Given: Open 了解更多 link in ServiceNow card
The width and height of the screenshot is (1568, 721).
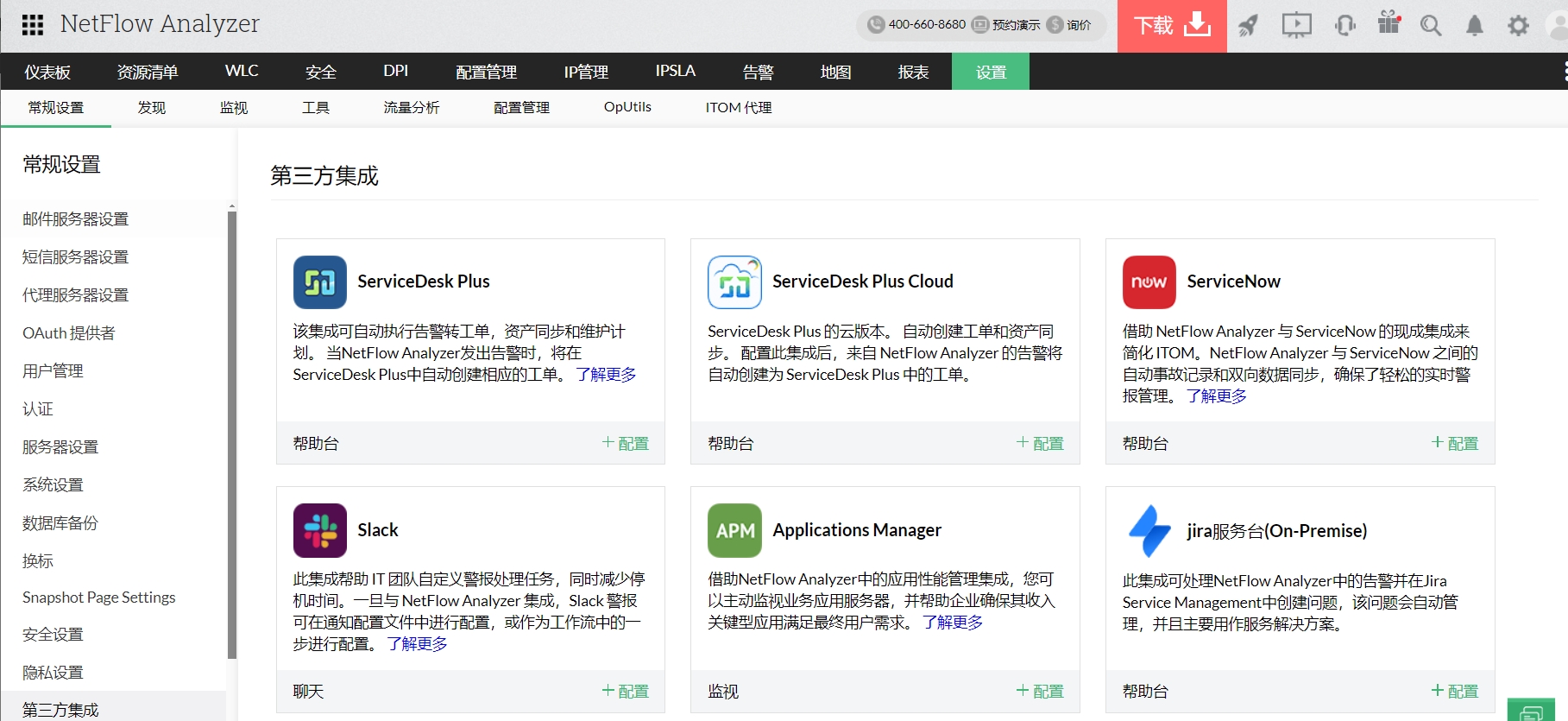Looking at the screenshot, I should click(1216, 396).
